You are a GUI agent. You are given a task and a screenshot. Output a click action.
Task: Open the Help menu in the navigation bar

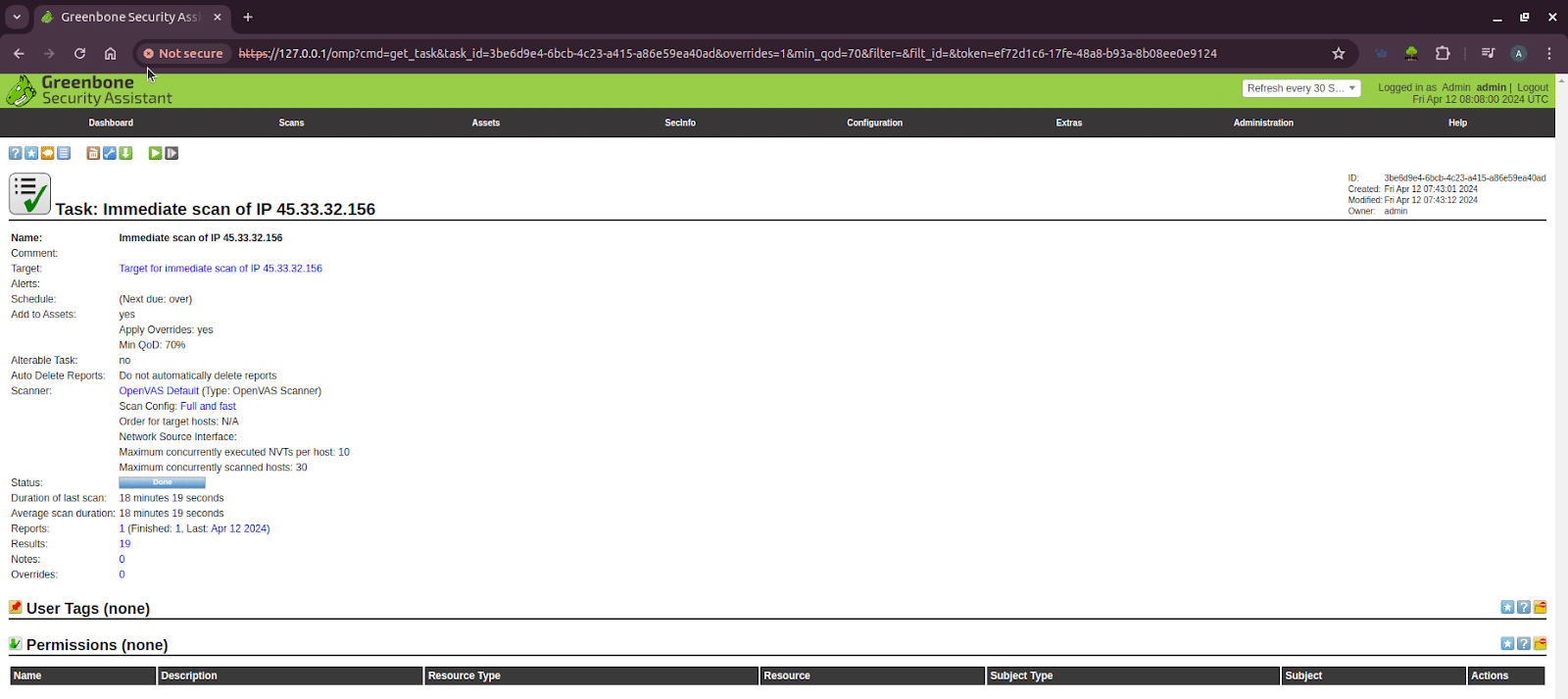(1457, 123)
